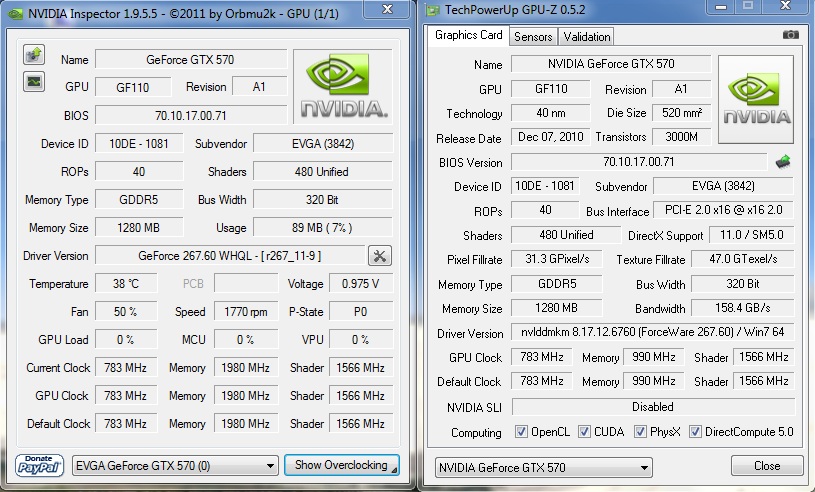Click the Voltage value 0.975 V
This screenshot has width=815, height=492.
pos(361,284)
